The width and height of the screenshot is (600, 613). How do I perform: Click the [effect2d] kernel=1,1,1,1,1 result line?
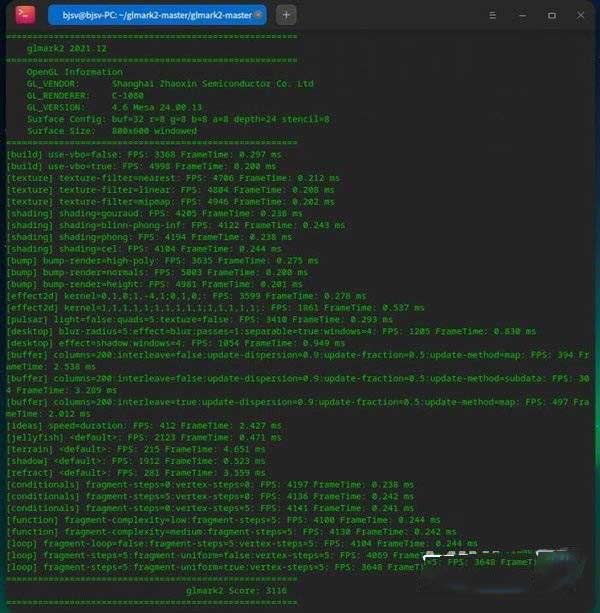pyautogui.click(x=215, y=308)
